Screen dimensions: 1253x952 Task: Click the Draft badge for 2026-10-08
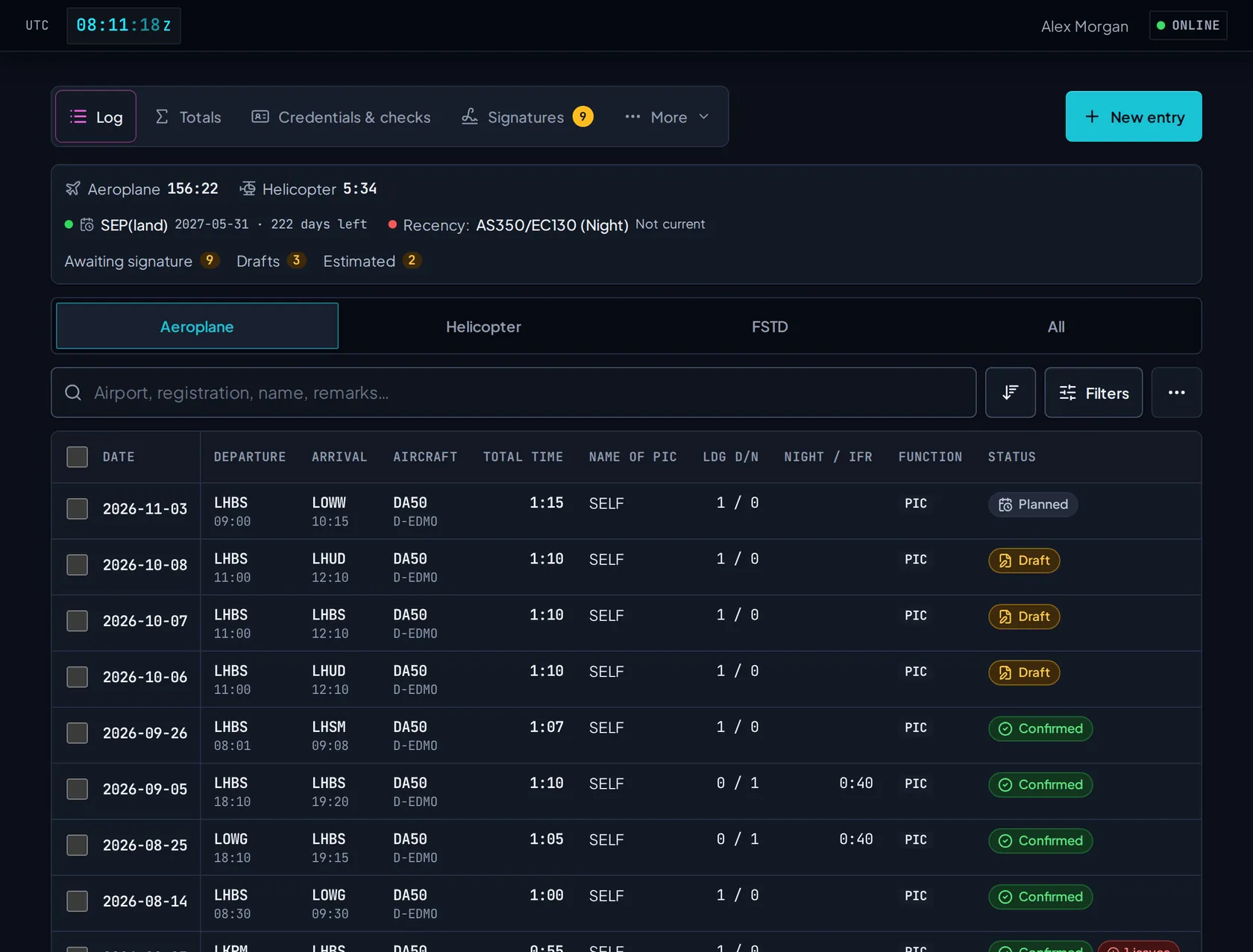point(1024,561)
